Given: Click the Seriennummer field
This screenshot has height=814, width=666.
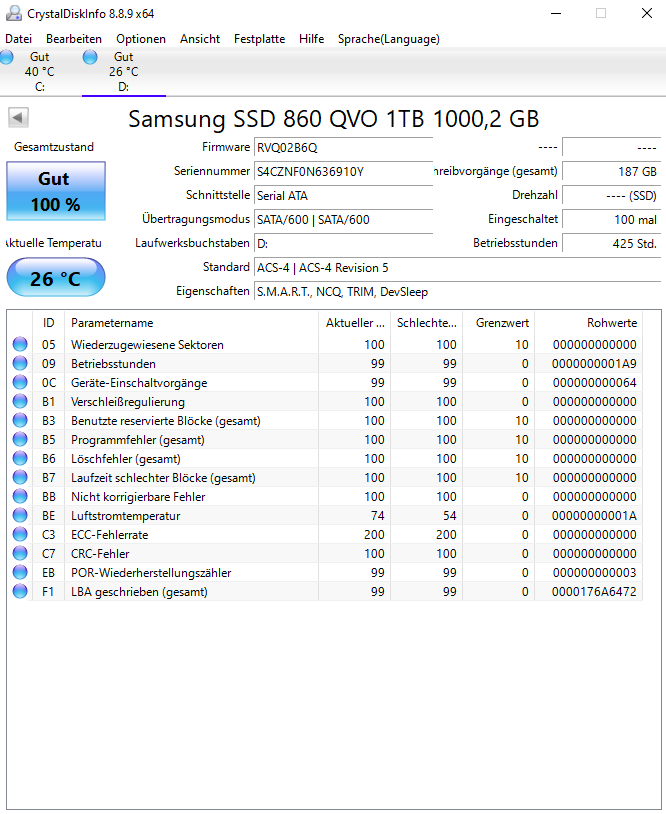Looking at the screenshot, I should tap(343, 171).
